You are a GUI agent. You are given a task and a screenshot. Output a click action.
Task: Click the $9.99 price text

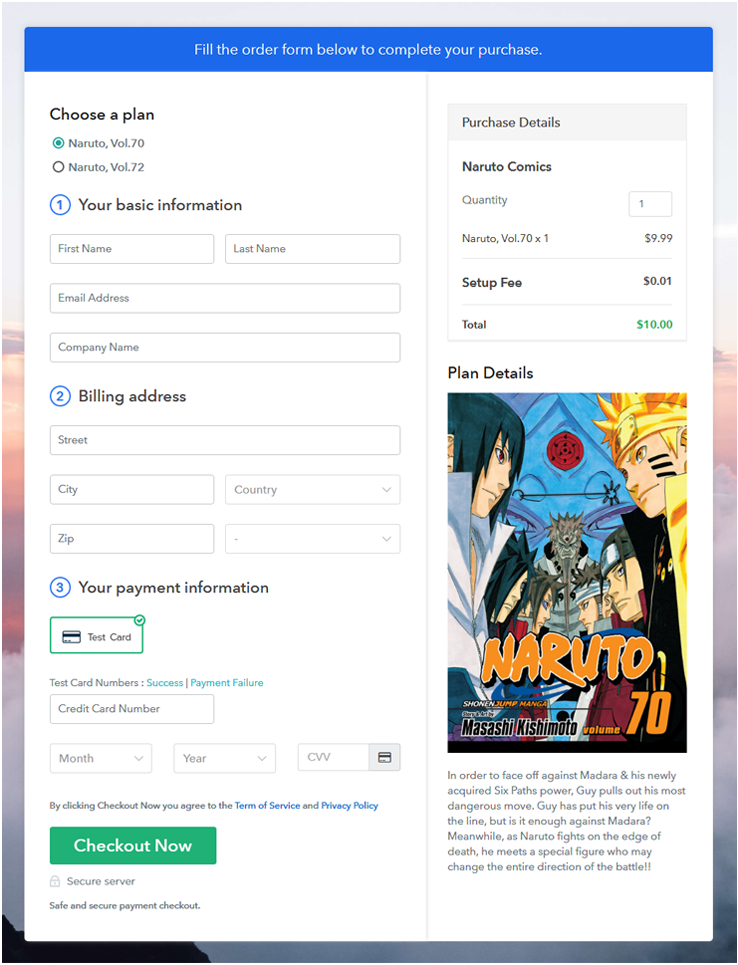point(658,238)
